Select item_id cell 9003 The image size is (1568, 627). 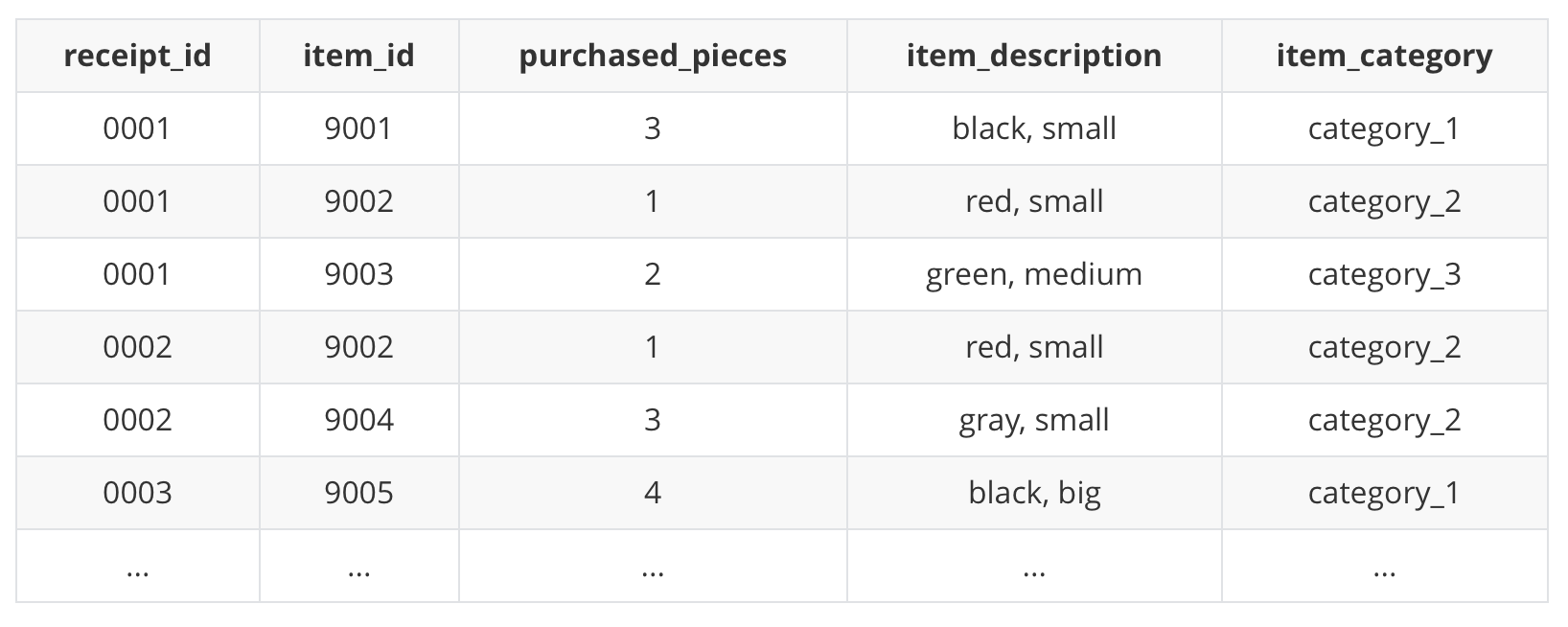tap(358, 274)
